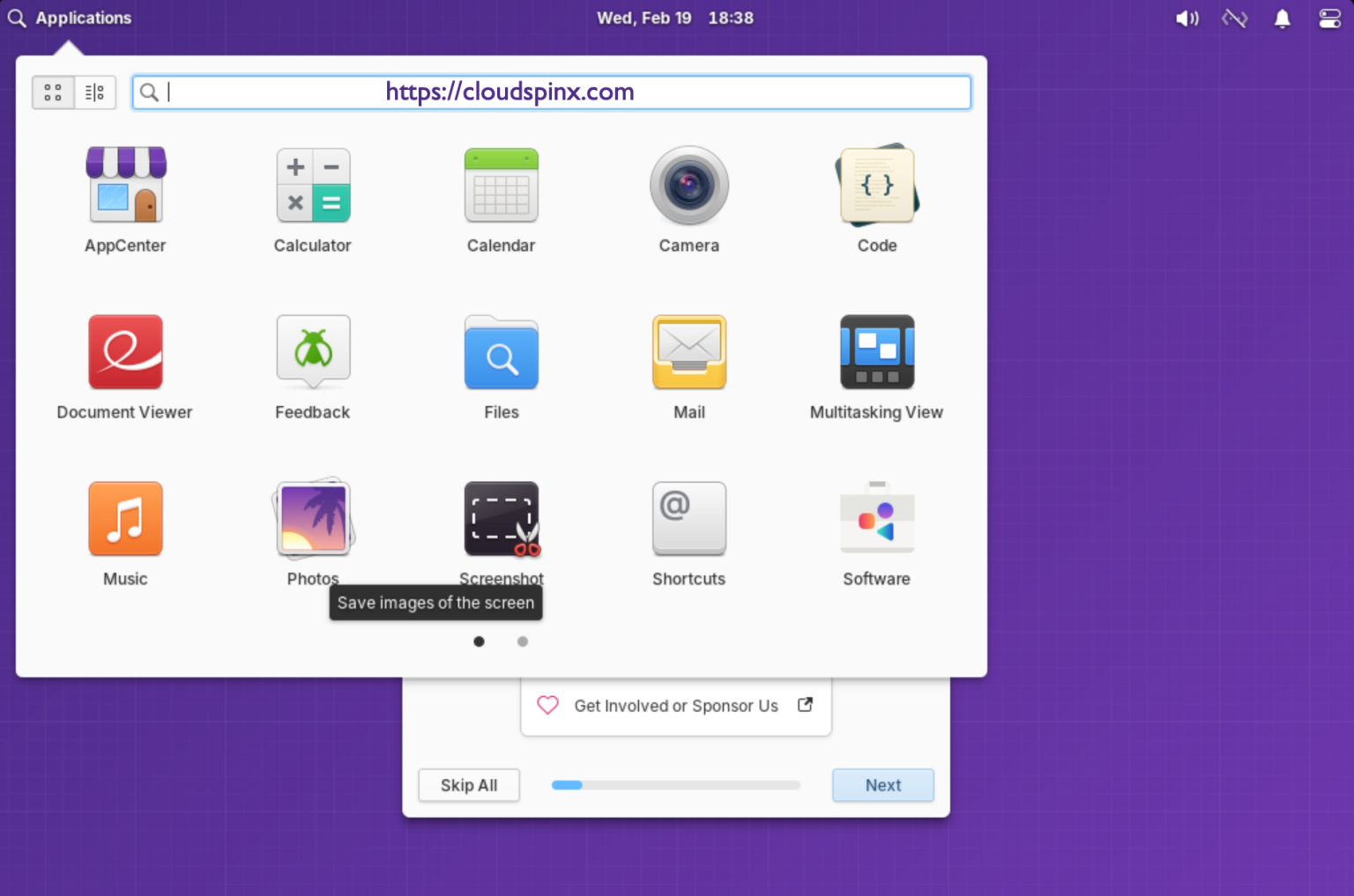
Task: Switch to grid view layout
Action: coord(52,92)
